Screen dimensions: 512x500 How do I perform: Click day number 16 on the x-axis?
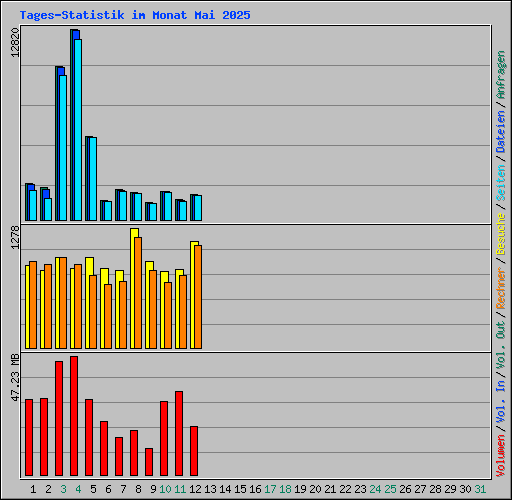point(255,489)
